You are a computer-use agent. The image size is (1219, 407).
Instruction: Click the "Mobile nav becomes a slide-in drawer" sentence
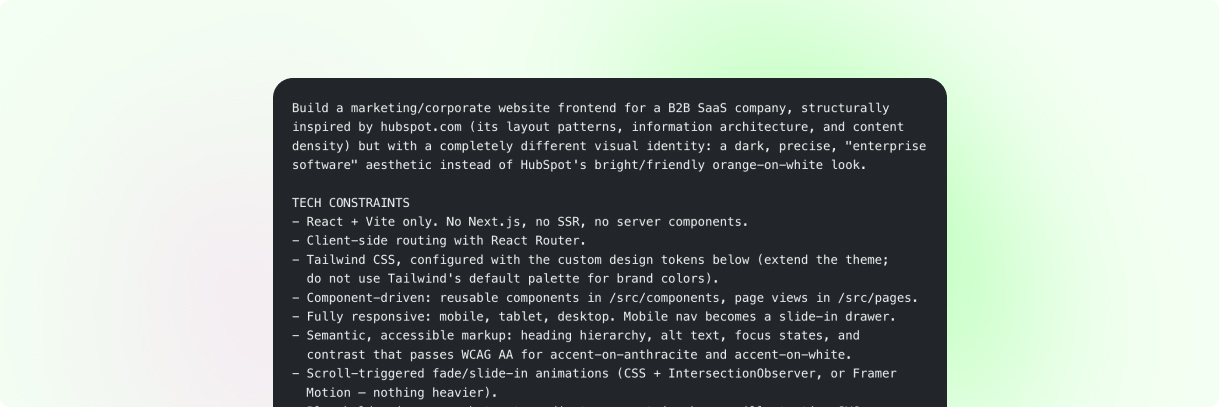[x=759, y=316]
